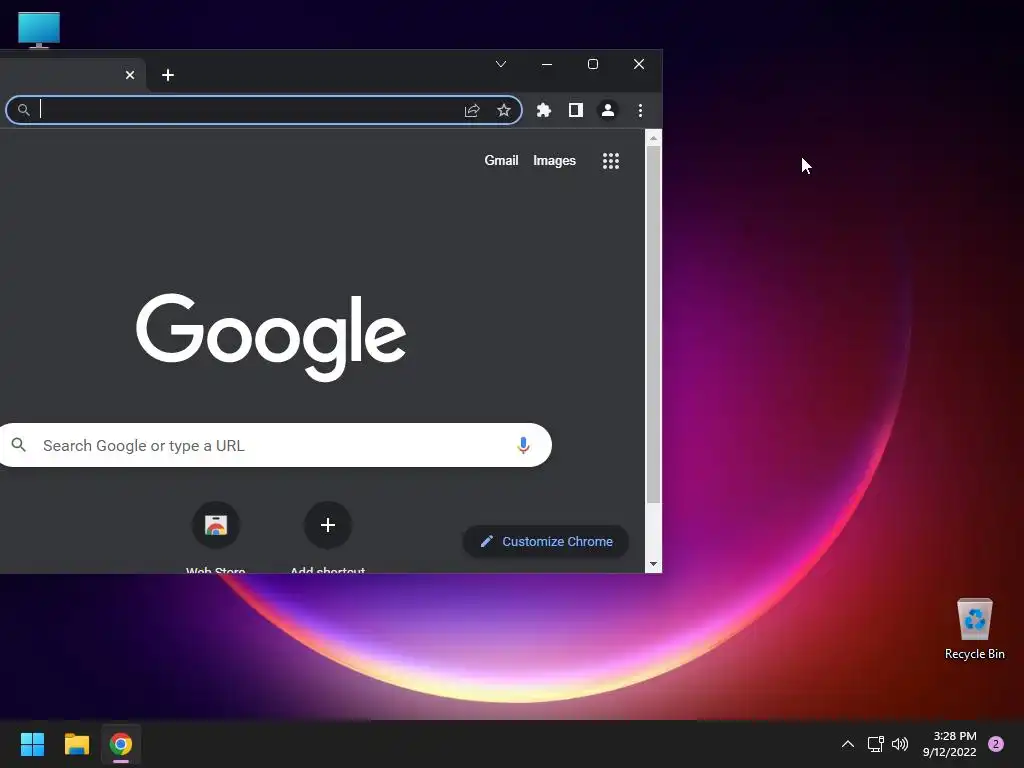Open the Web Store shortcut
Screen dimensions: 1024x768
click(216, 537)
